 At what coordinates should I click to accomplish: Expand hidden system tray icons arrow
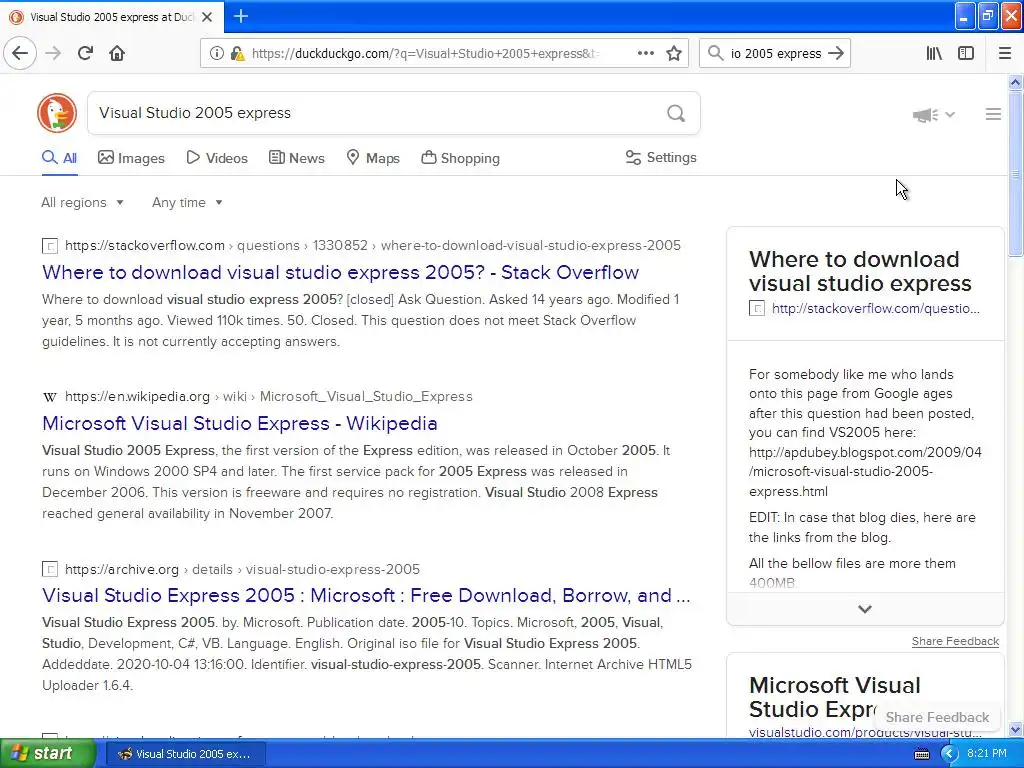pos(948,754)
